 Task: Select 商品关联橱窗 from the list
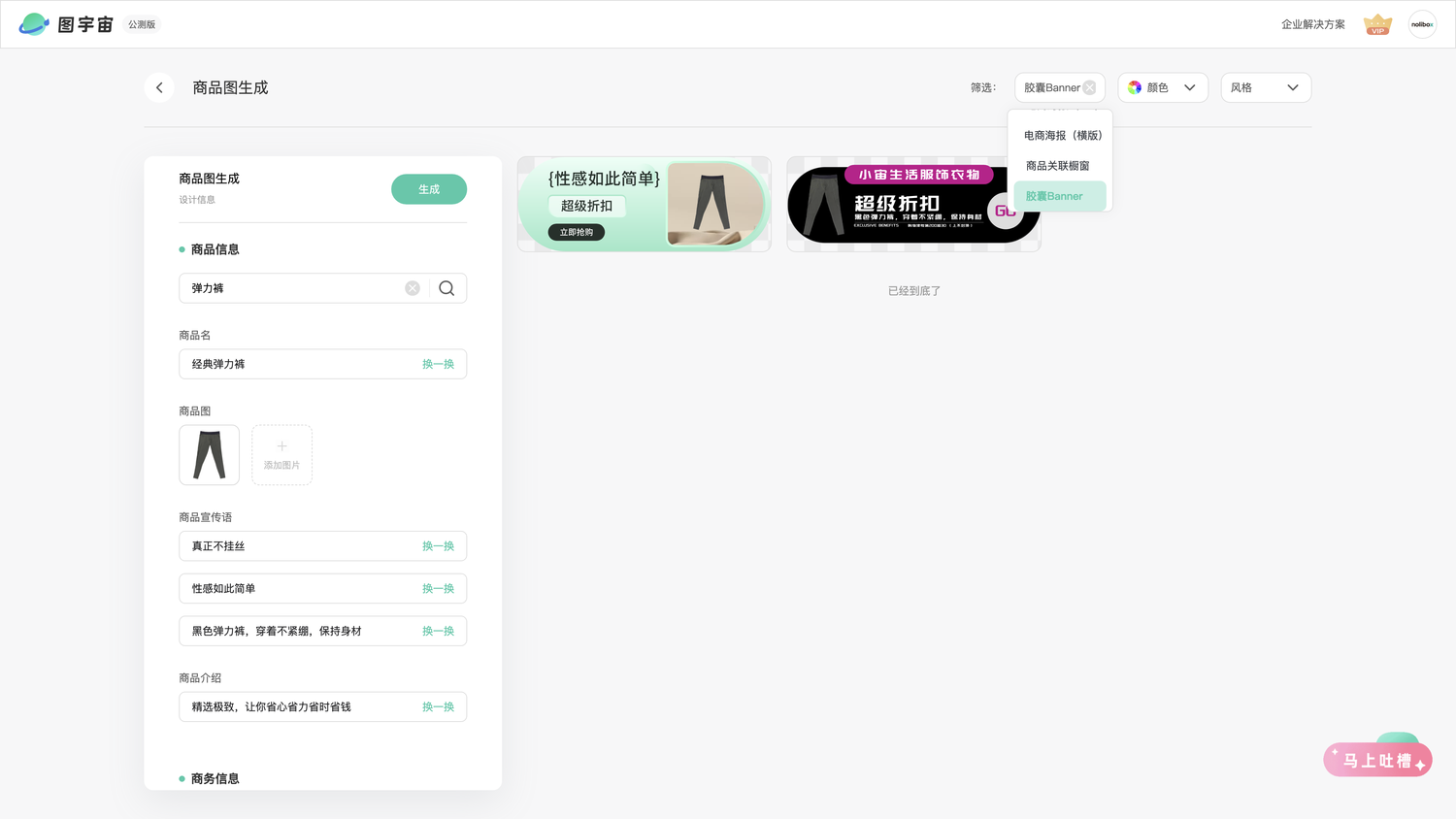click(1058, 166)
